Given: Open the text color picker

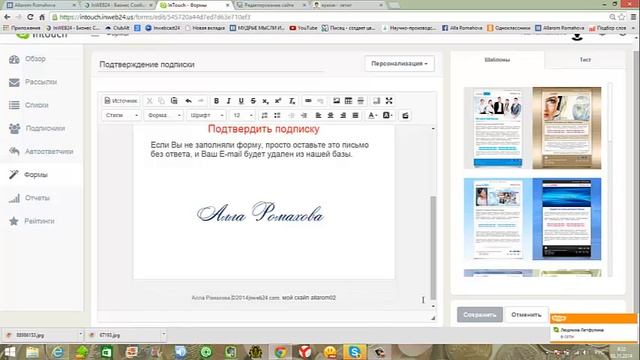Looking at the screenshot, I should coord(372,116).
